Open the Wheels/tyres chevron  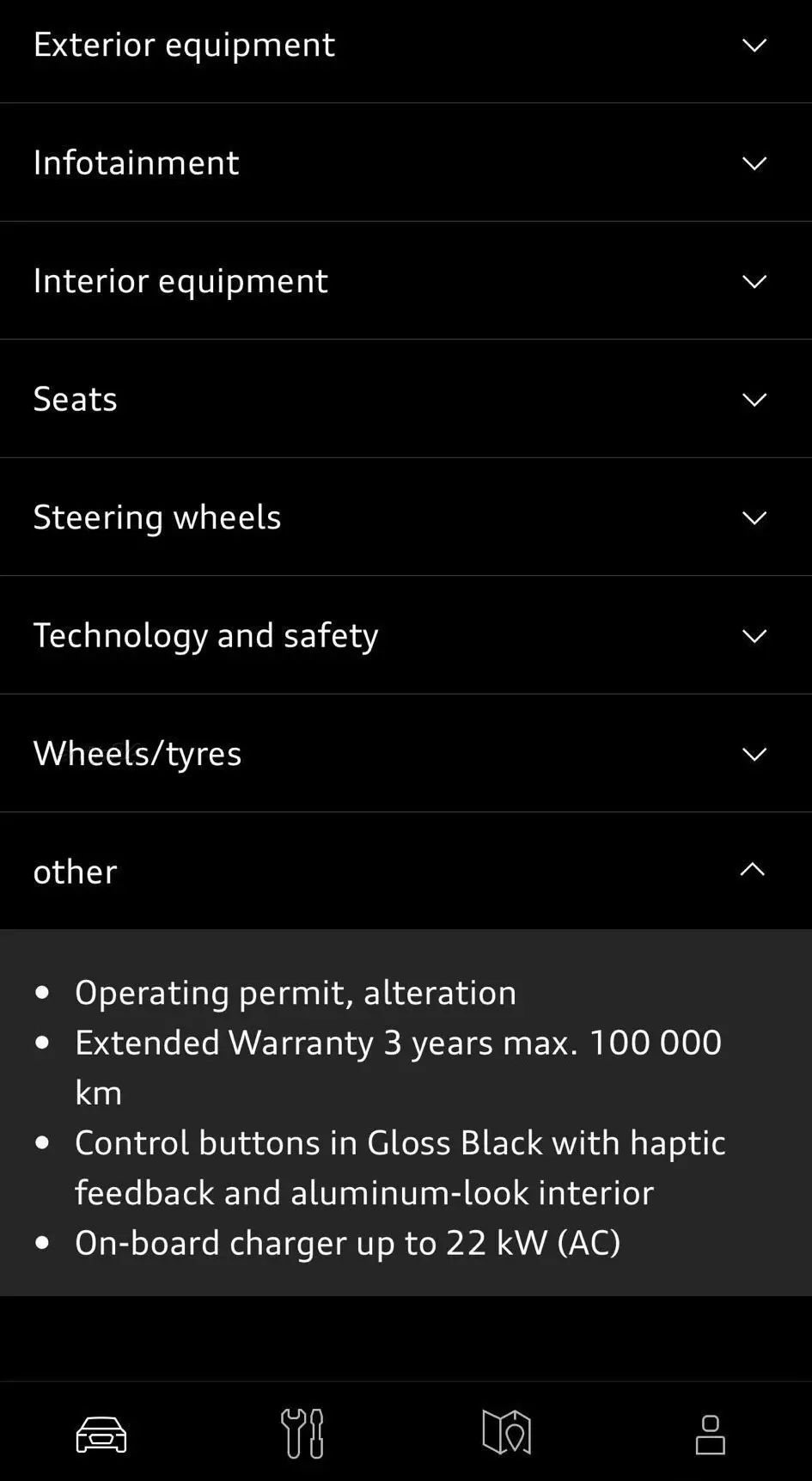(754, 755)
